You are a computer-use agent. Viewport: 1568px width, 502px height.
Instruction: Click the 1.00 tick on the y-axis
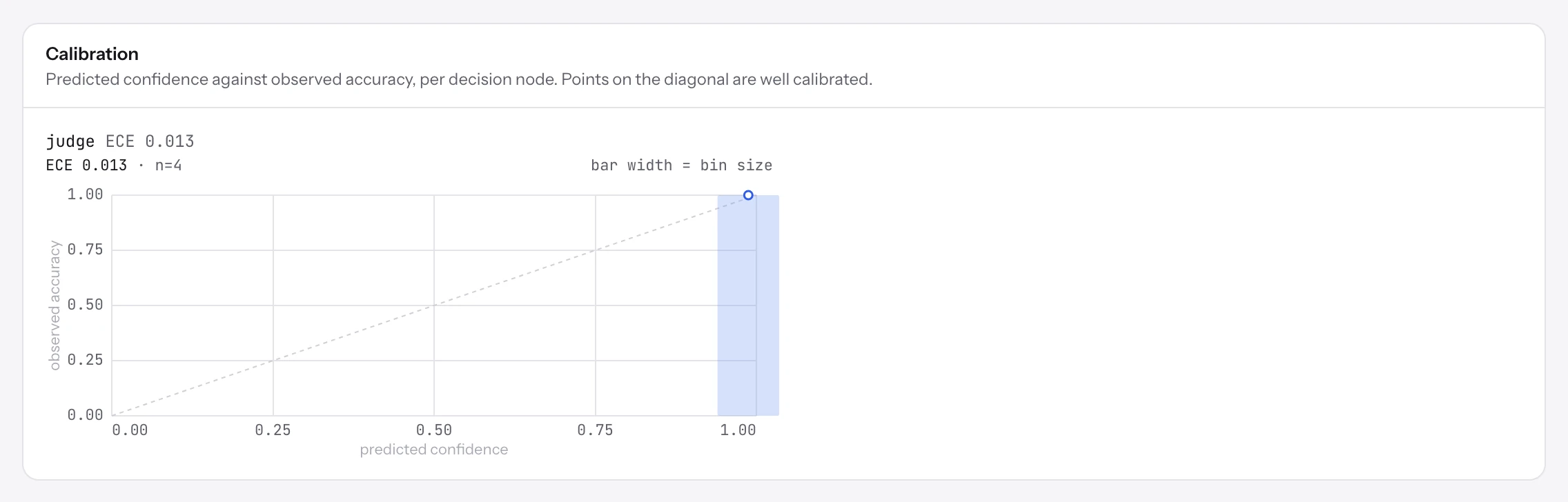[85, 194]
